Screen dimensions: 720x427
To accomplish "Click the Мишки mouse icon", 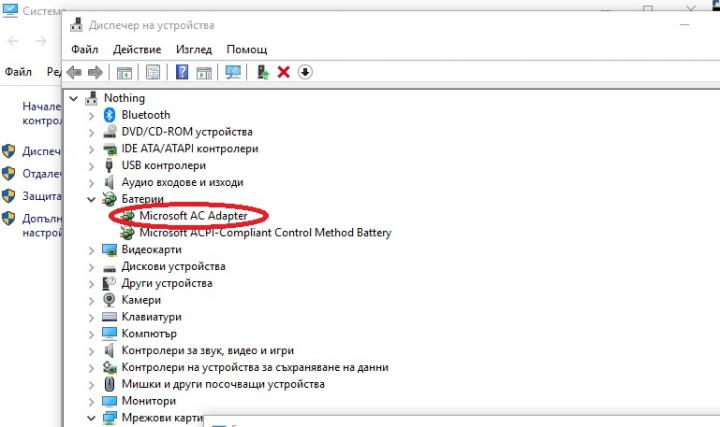I will coord(109,384).
